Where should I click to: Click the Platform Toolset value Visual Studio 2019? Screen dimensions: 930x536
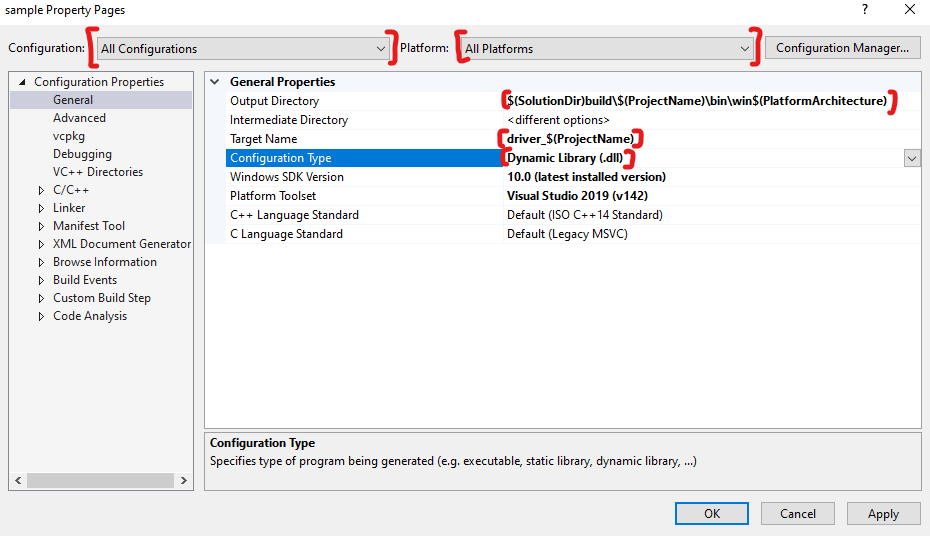coord(577,196)
